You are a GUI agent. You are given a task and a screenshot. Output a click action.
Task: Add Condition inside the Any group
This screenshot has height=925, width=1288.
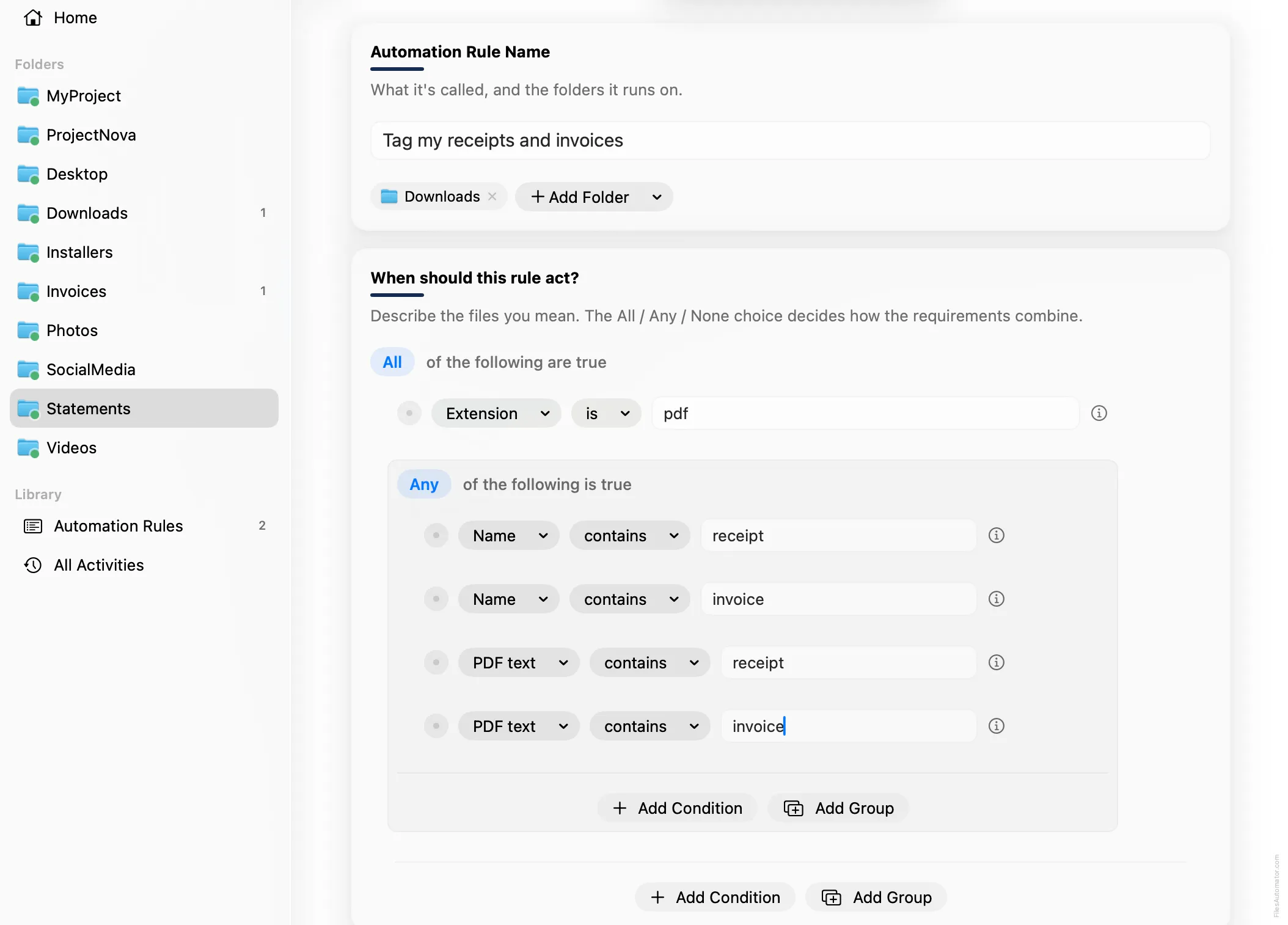pos(678,808)
